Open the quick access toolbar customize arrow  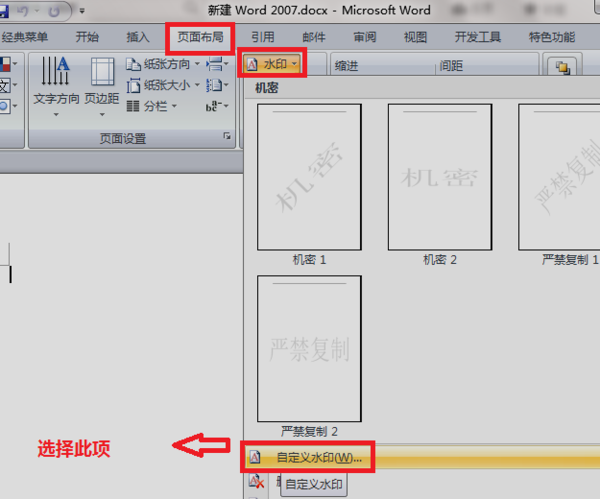82,11
